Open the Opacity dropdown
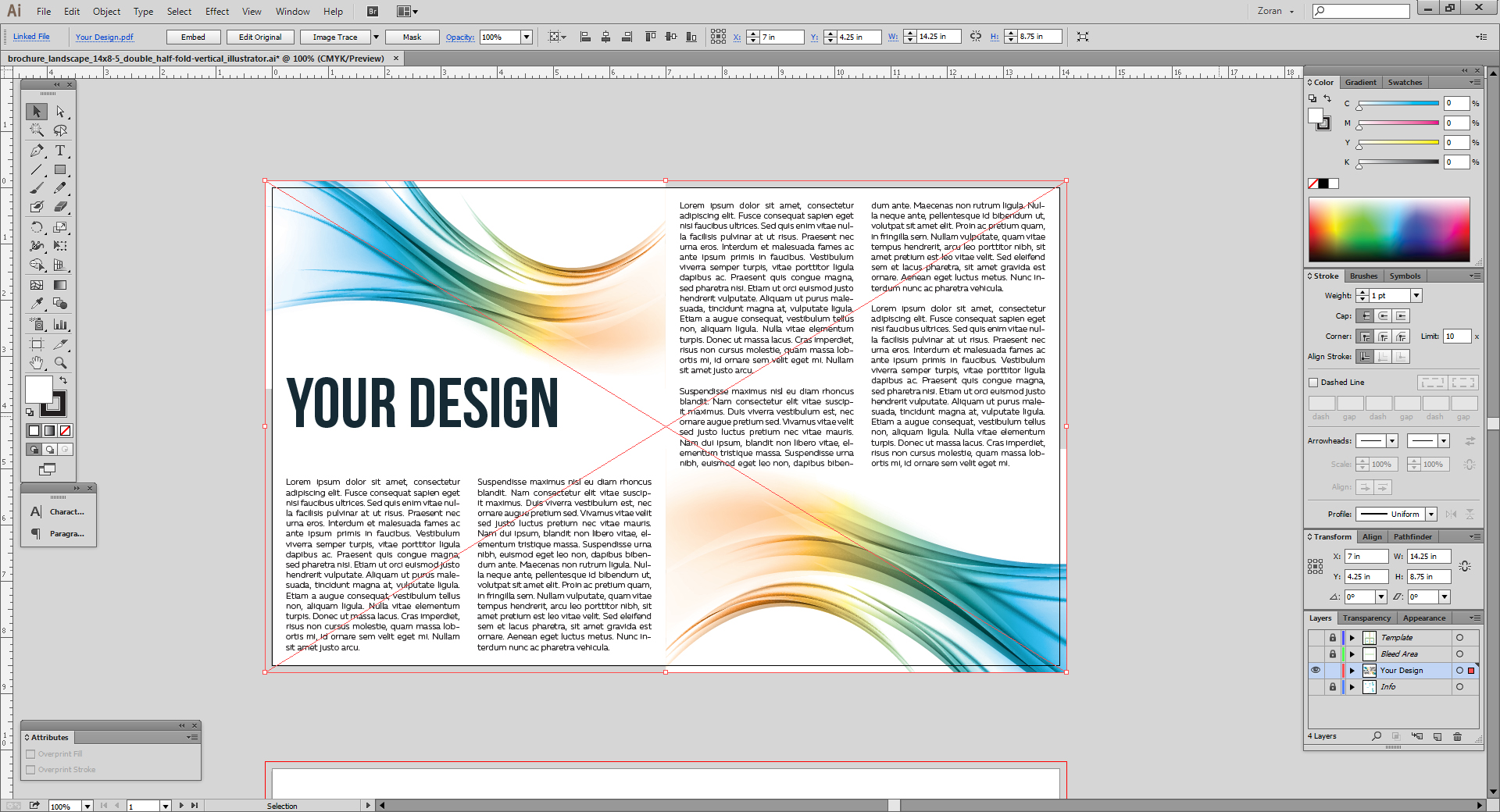 [x=527, y=37]
